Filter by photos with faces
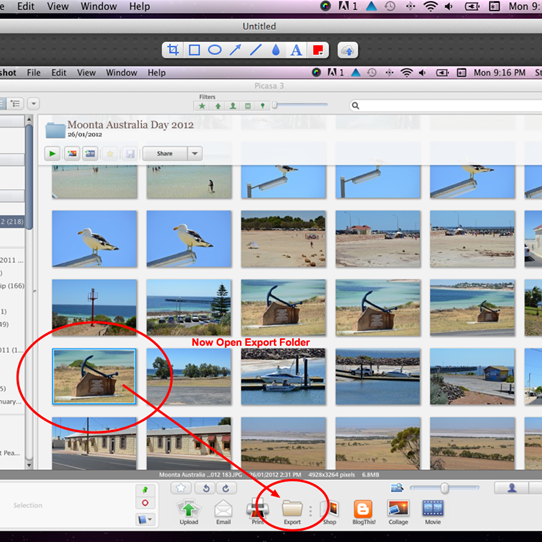The image size is (542, 542). pos(233,106)
